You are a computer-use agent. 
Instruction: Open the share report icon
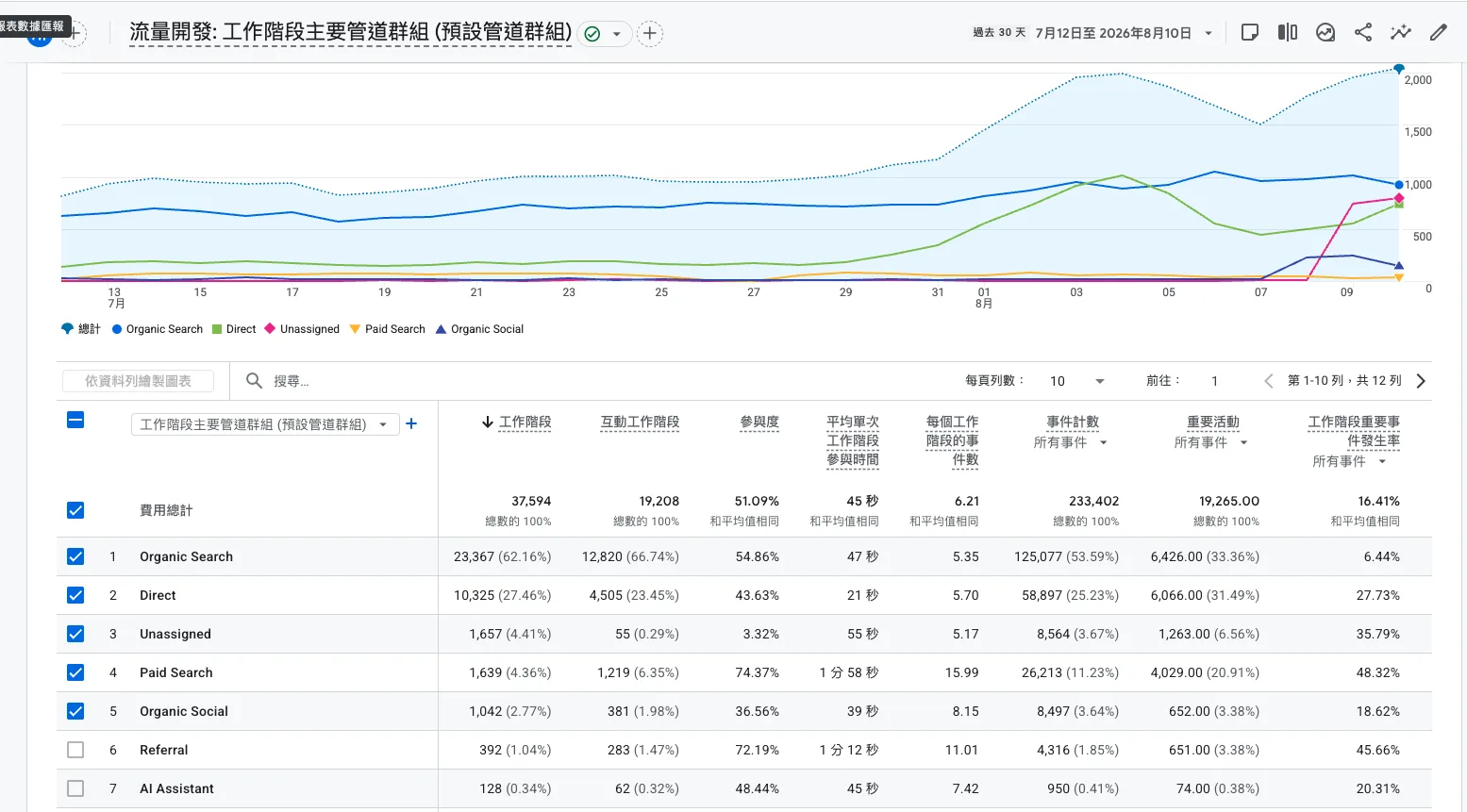click(x=1363, y=33)
